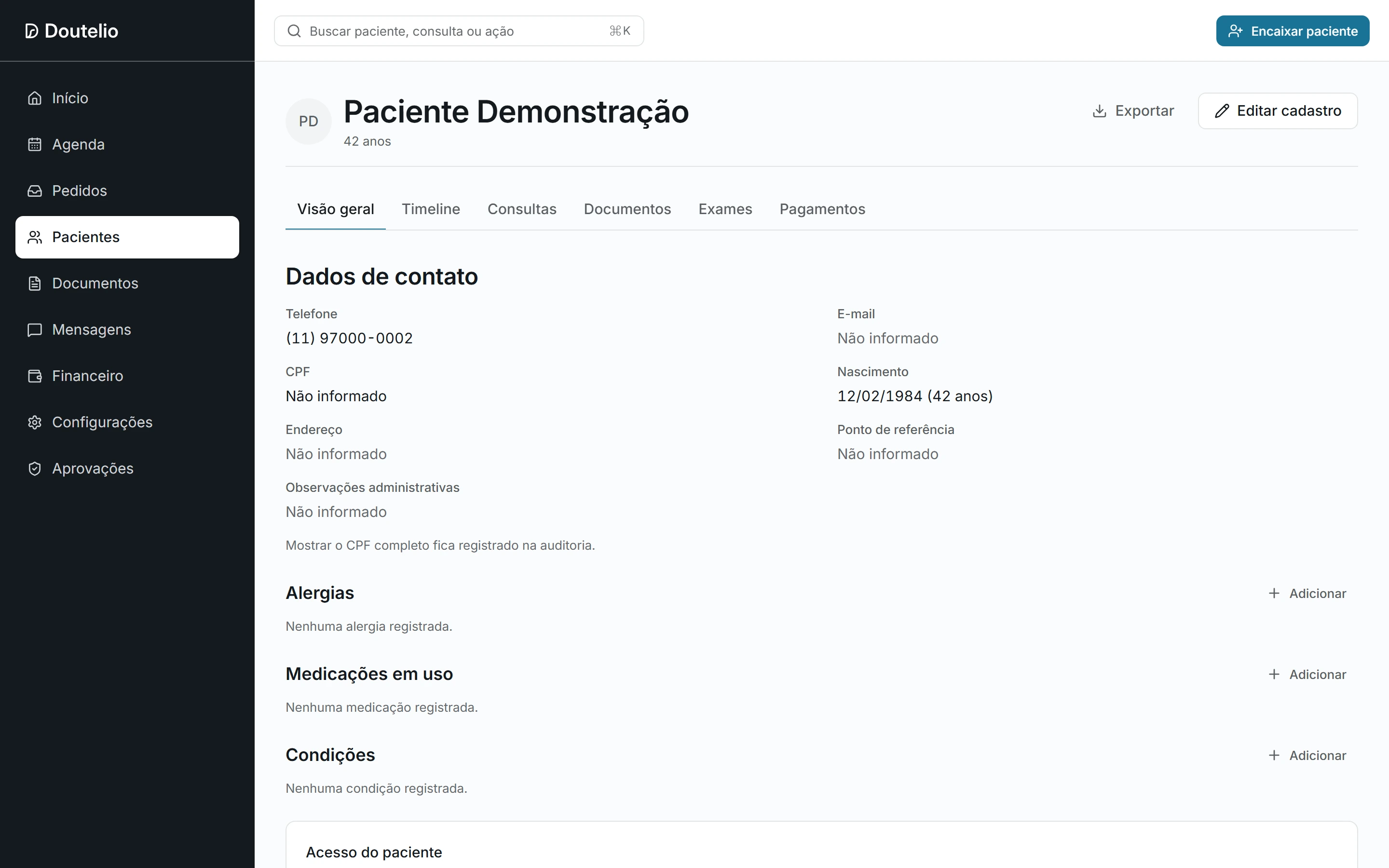The image size is (1389, 868).
Task: Click the Configurações gear icon
Action: 35,422
